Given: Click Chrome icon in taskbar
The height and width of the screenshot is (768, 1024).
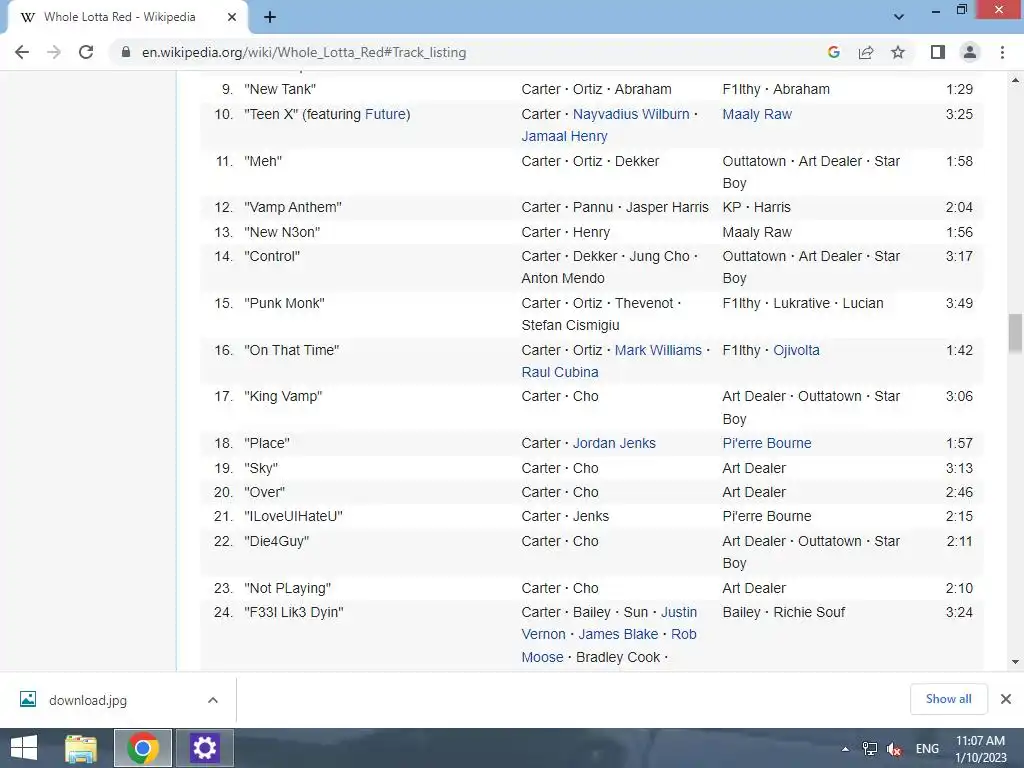Looking at the screenshot, I should [142, 748].
